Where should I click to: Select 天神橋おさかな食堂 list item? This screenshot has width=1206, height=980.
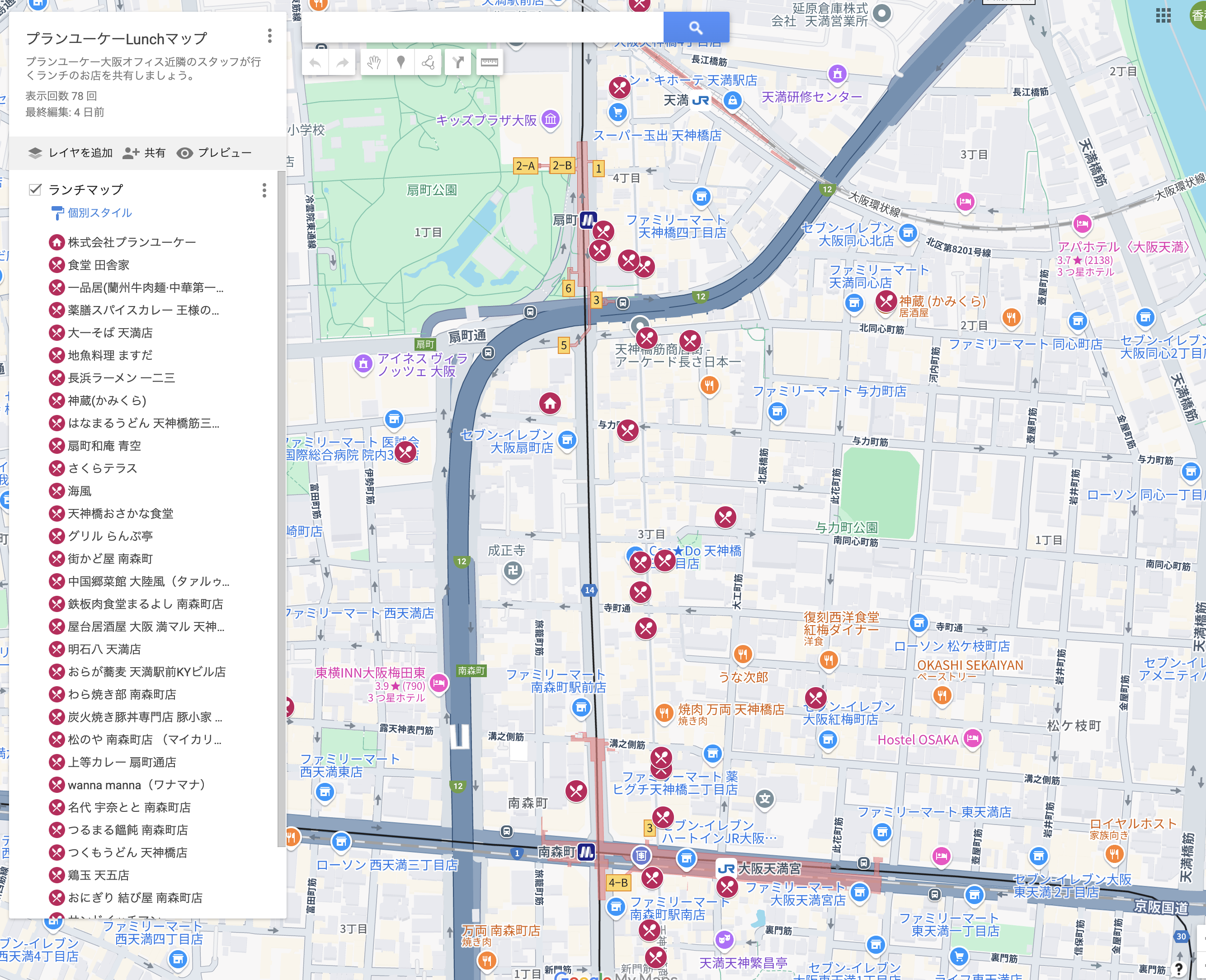click(x=120, y=513)
